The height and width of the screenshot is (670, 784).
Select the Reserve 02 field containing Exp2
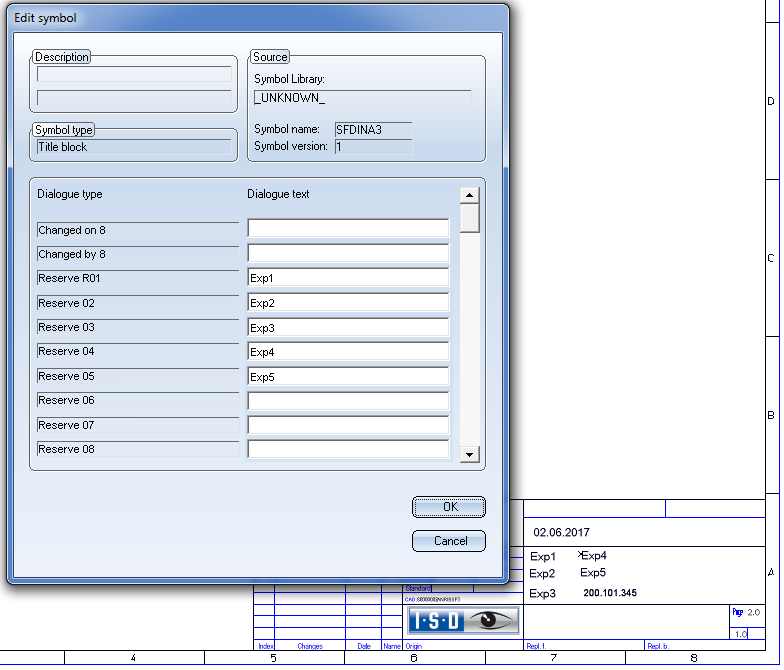(x=348, y=302)
